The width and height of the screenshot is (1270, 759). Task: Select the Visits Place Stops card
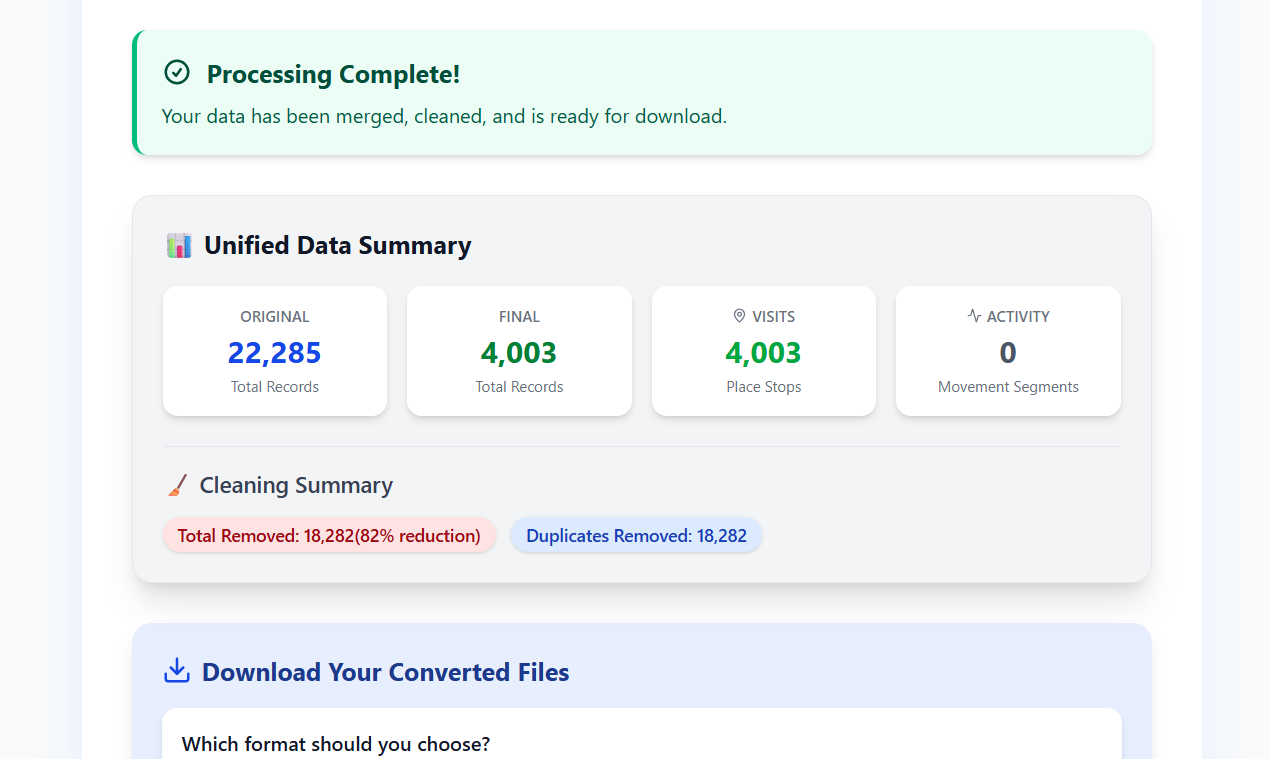763,351
